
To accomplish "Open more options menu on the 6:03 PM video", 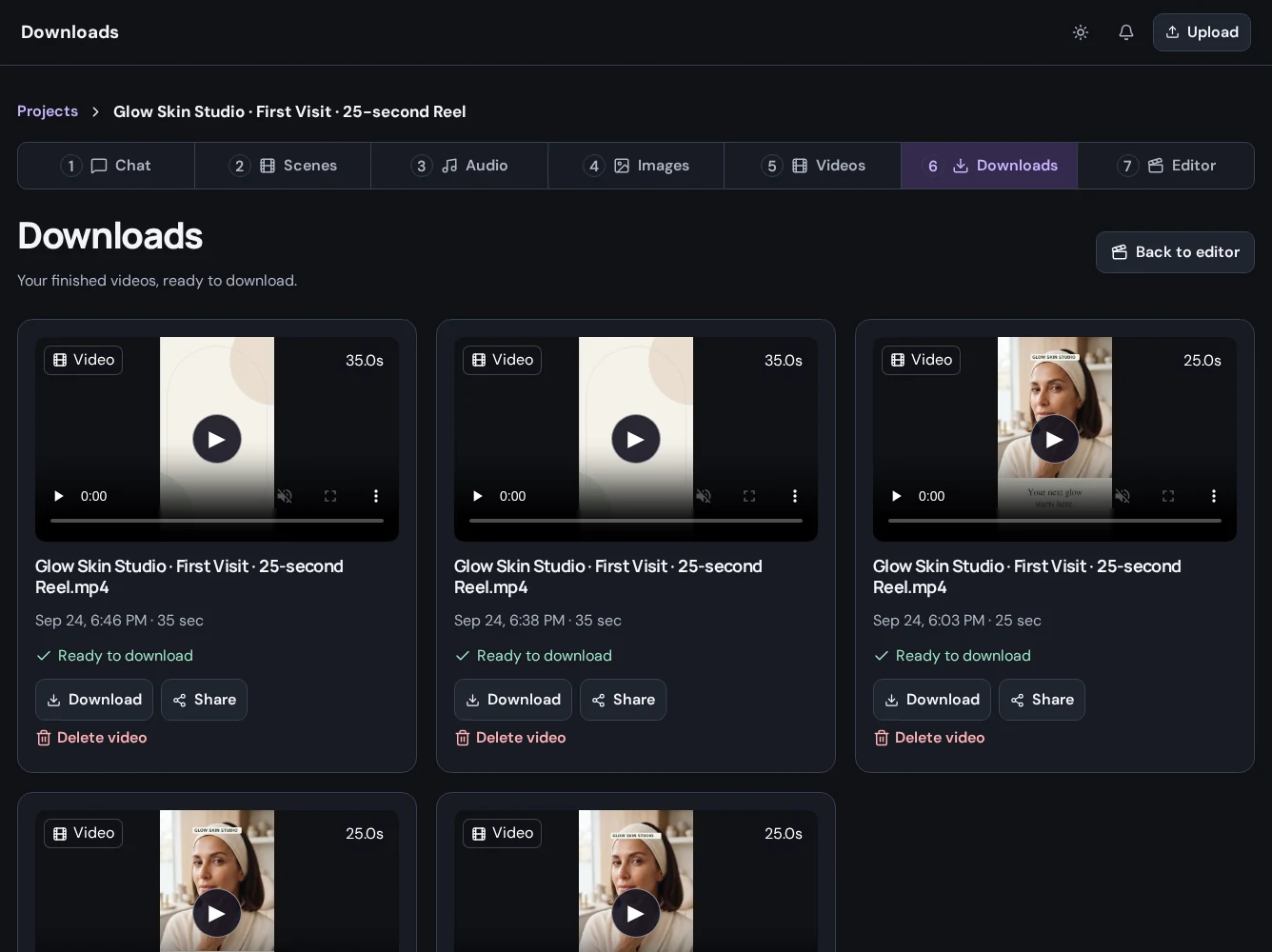I will (x=1214, y=496).
